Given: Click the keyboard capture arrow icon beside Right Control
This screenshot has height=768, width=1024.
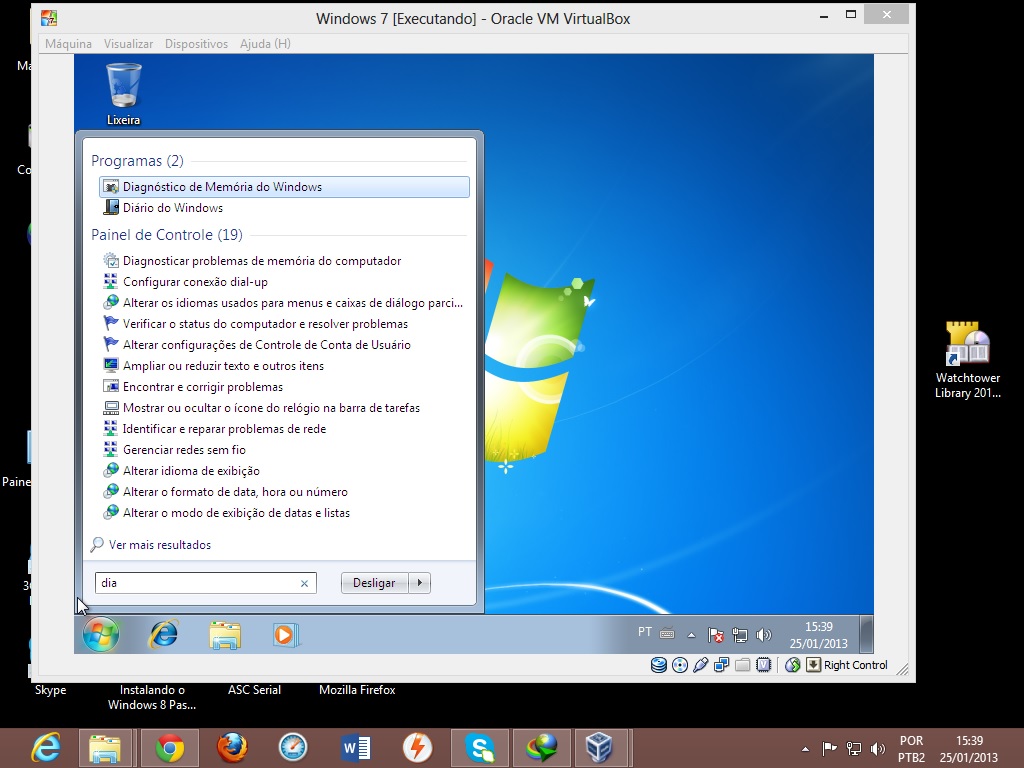Looking at the screenshot, I should tap(813, 665).
